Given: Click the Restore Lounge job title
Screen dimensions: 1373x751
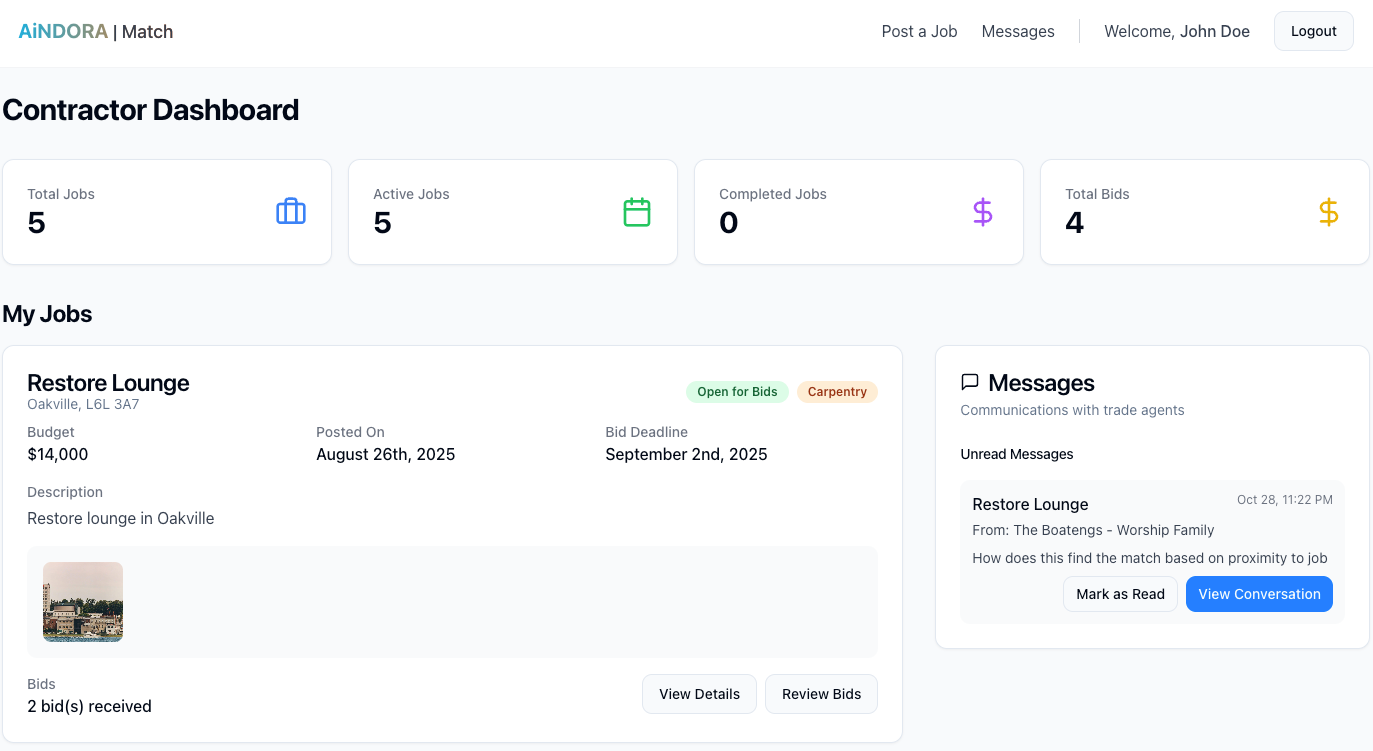Looking at the screenshot, I should (x=108, y=383).
